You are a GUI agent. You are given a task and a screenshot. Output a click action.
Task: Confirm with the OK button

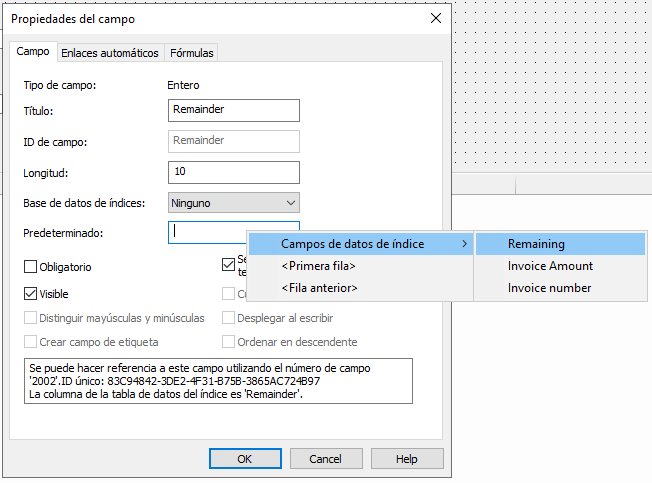pyautogui.click(x=245, y=458)
